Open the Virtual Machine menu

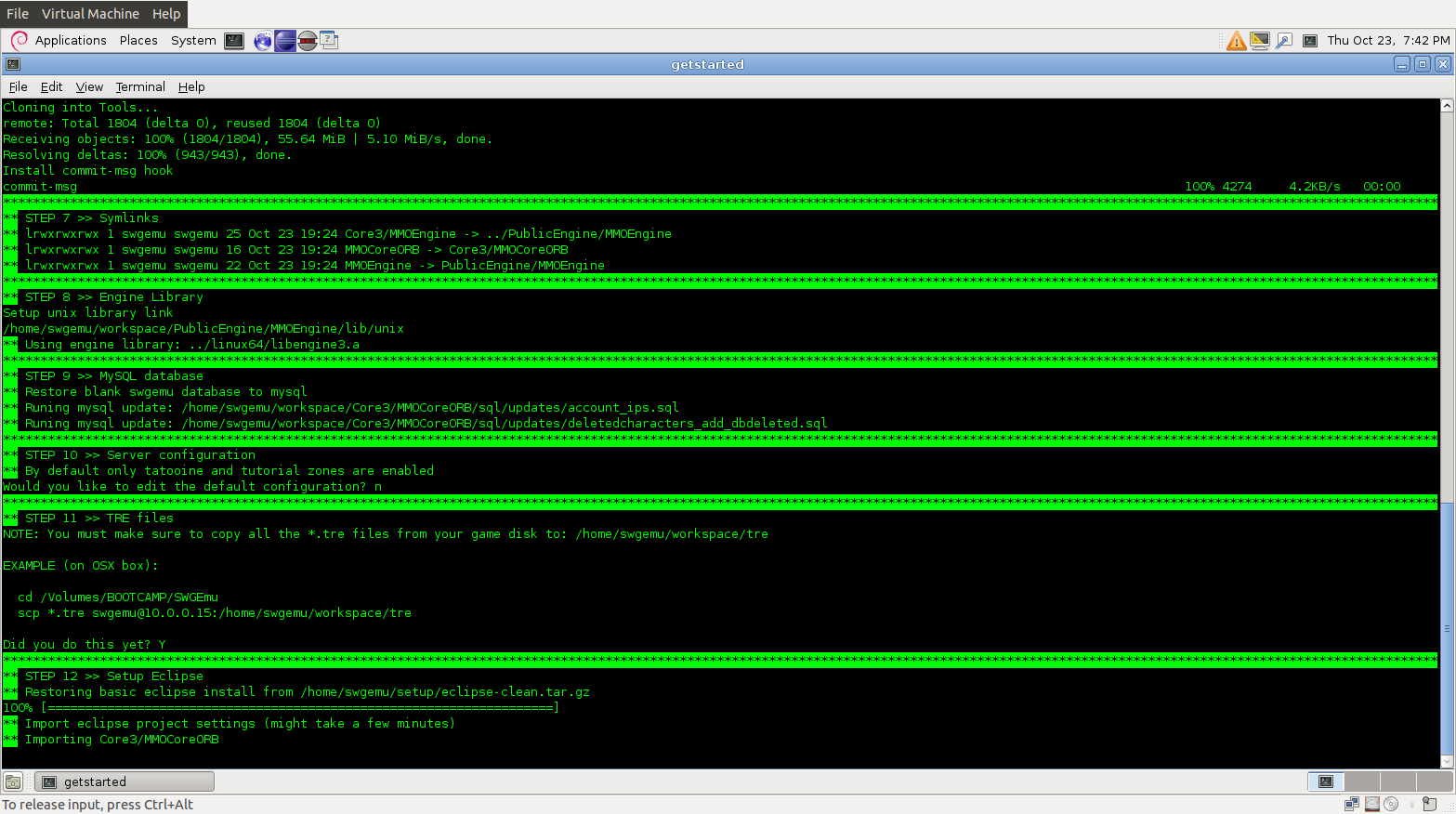coord(90,14)
